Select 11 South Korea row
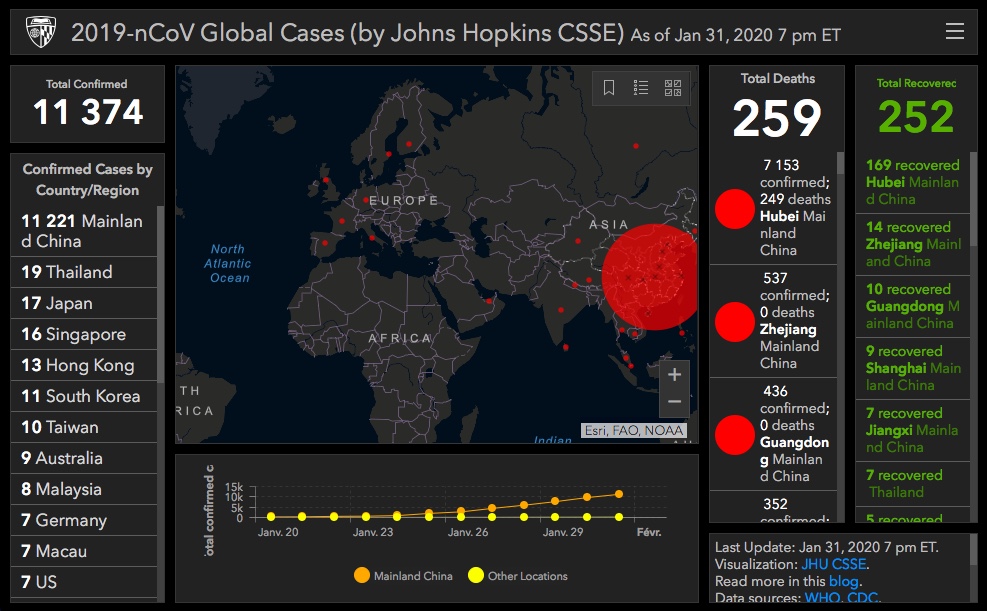This screenshot has height=611, width=987. pyautogui.click(x=84, y=396)
